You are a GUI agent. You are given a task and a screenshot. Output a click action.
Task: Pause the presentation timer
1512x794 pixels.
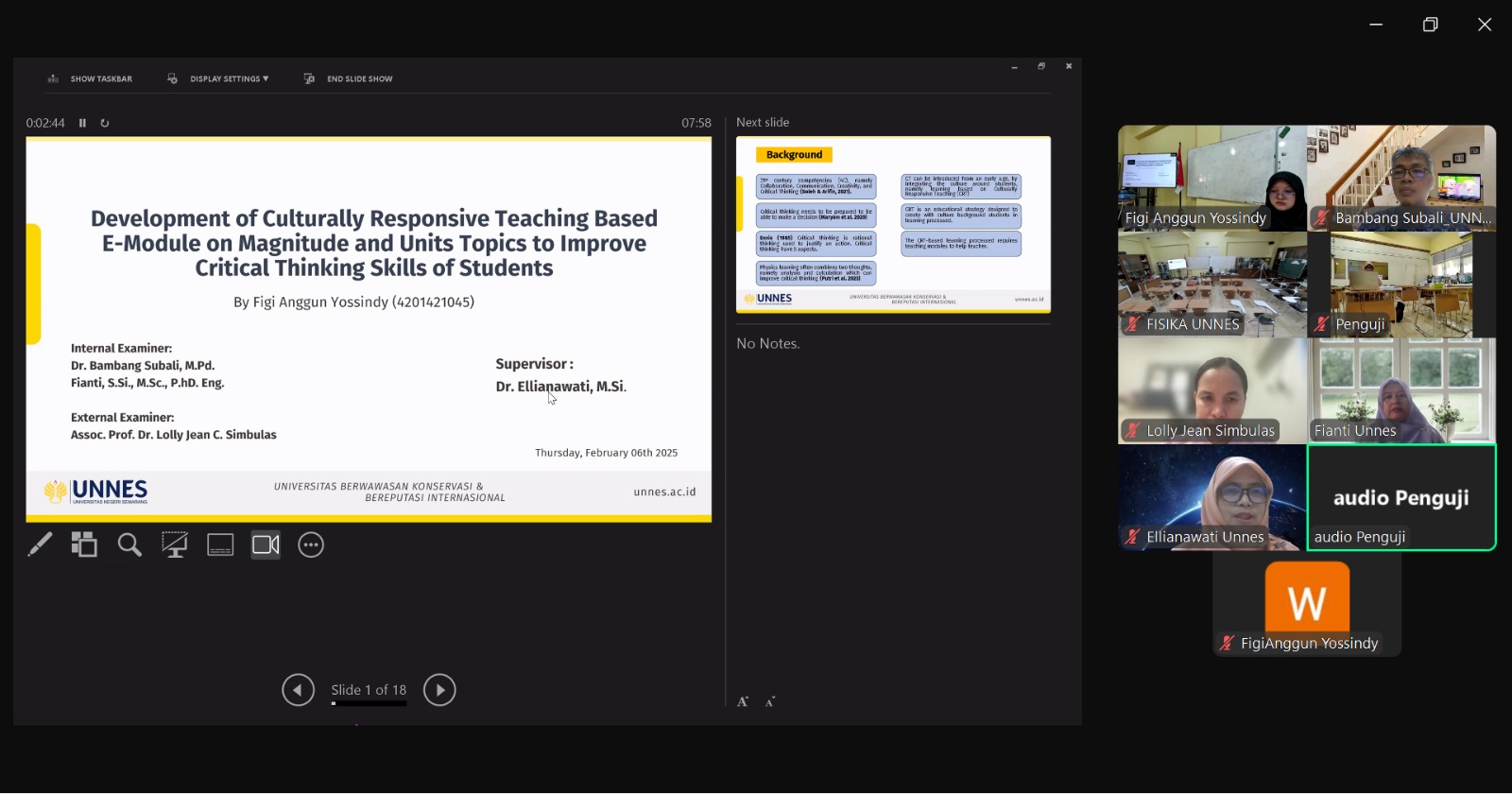pos(83,123)
